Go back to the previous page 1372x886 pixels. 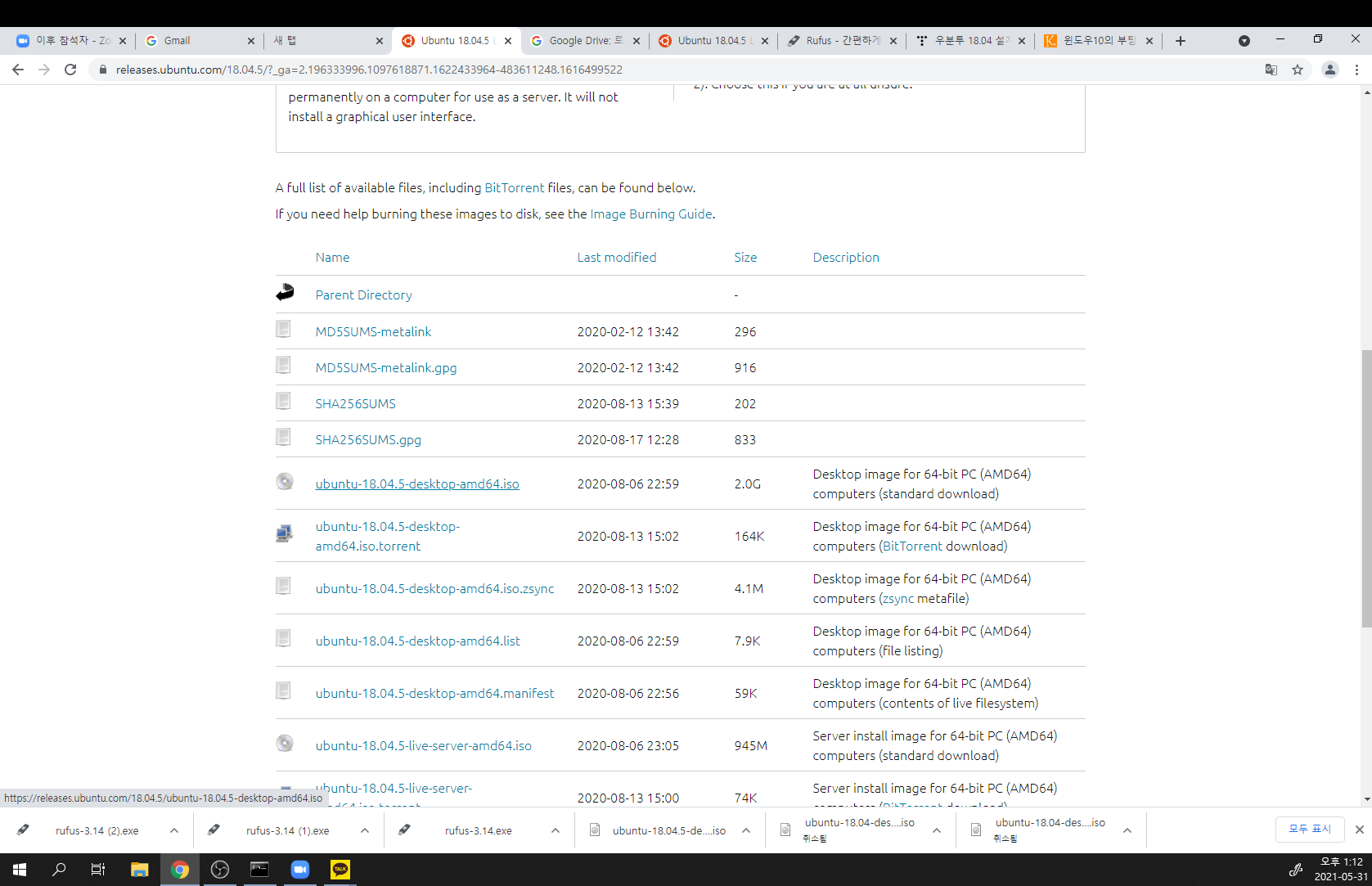18,70
